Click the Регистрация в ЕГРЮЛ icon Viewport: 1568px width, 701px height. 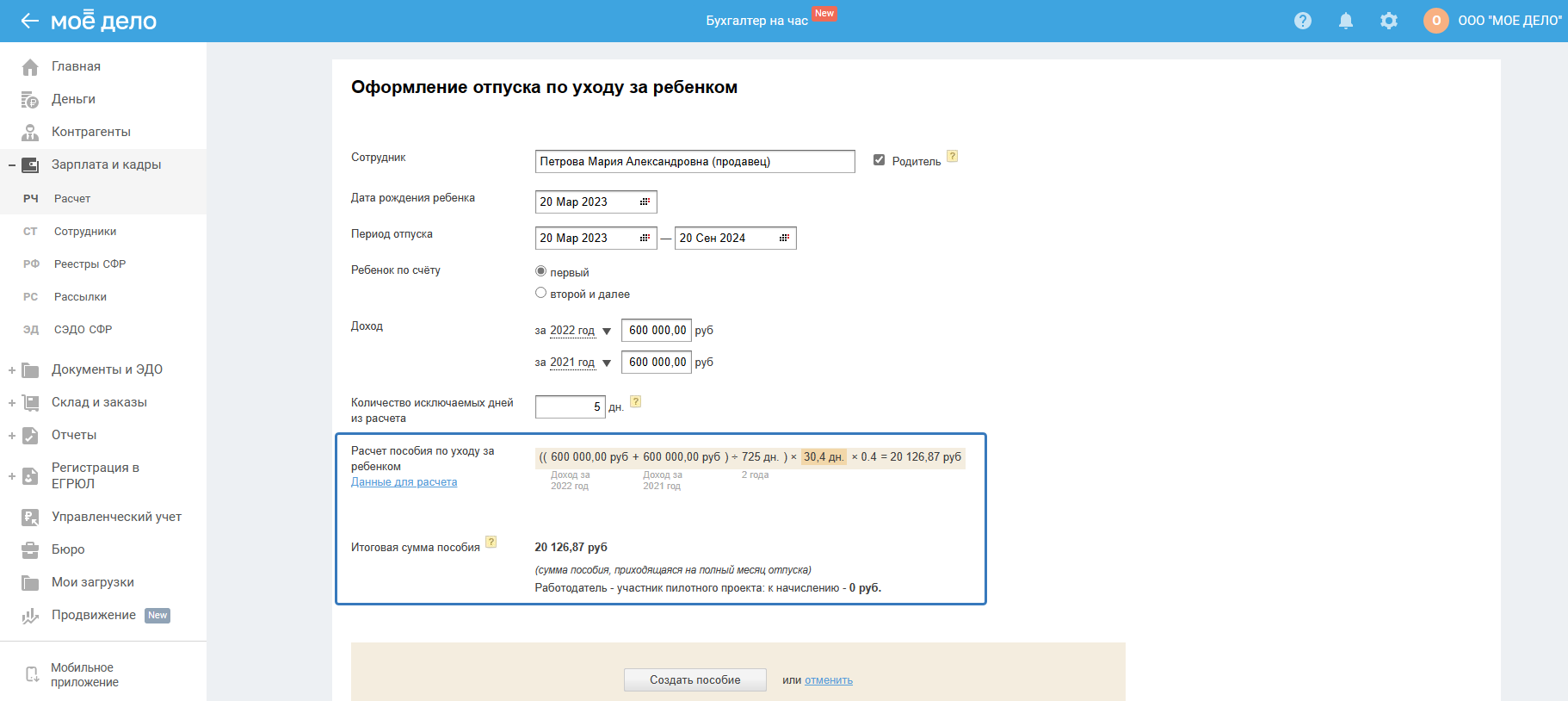point(30,475)
